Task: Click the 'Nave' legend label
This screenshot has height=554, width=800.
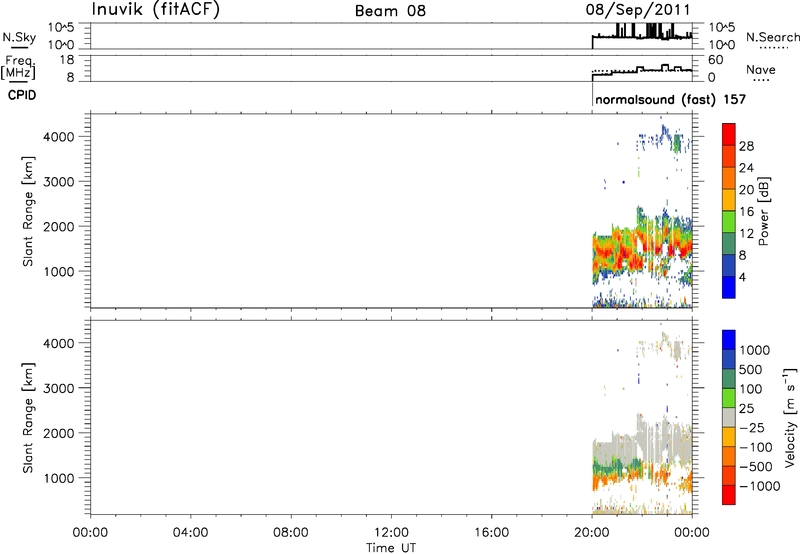Action: (x=761, y=70)
